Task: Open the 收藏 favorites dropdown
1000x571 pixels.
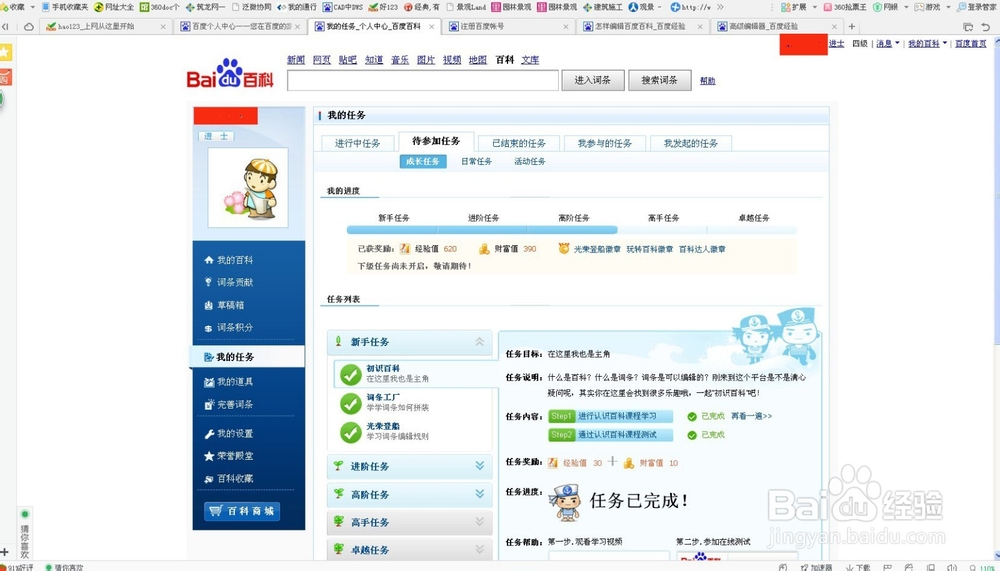Action: coord(17,7)
